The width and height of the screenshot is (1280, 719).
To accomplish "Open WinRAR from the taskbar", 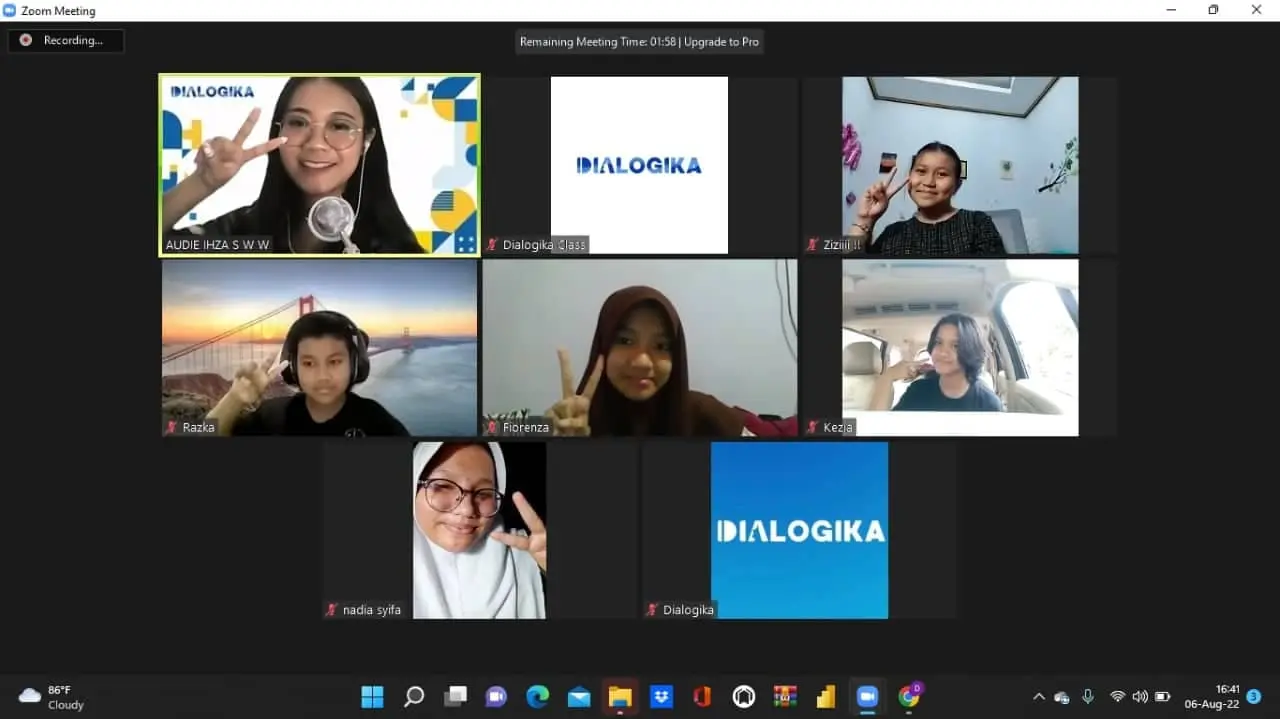I will (x=785, y=697).
